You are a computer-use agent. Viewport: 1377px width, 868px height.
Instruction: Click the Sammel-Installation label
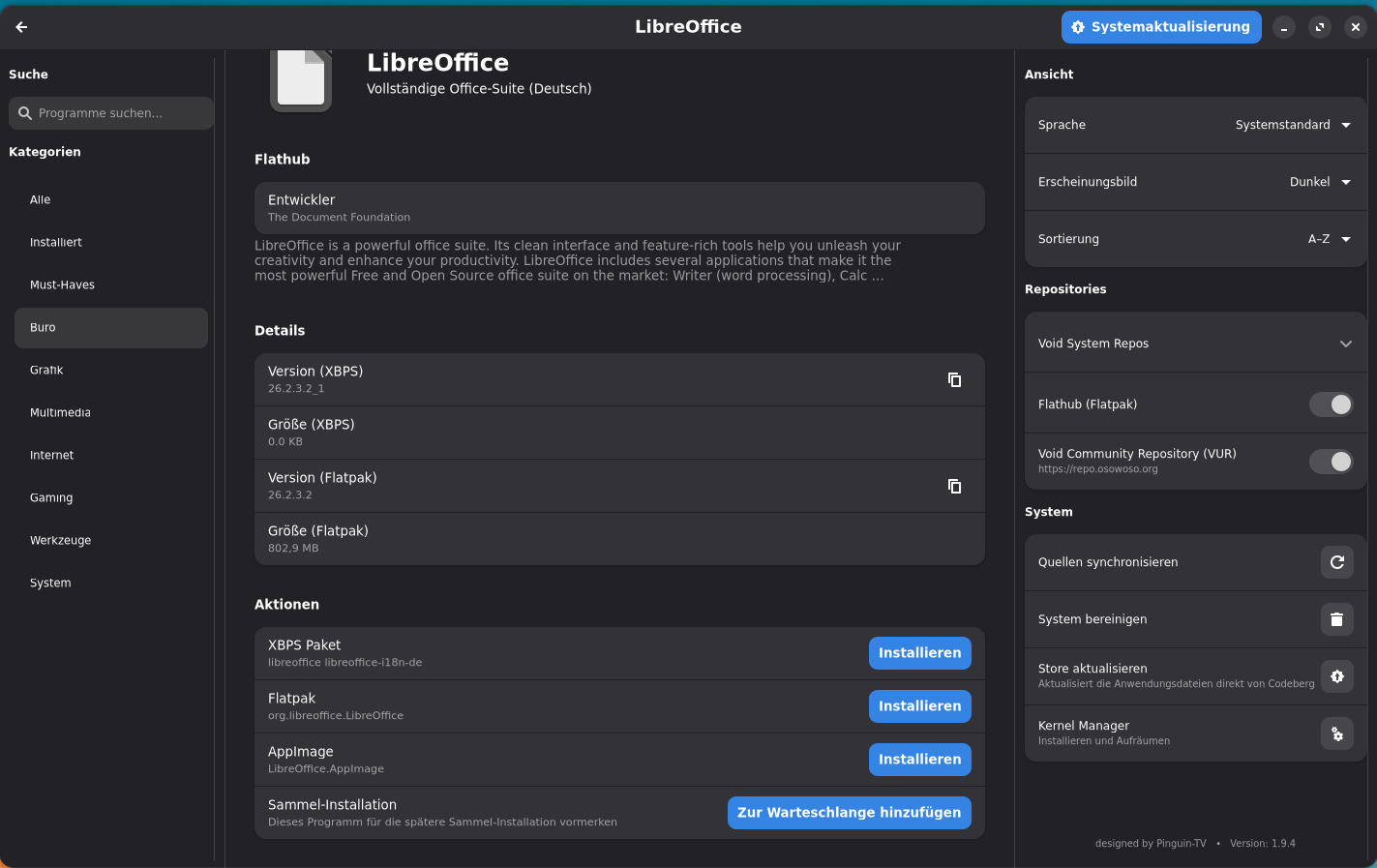pyautogui.click(x=332, y=805)
